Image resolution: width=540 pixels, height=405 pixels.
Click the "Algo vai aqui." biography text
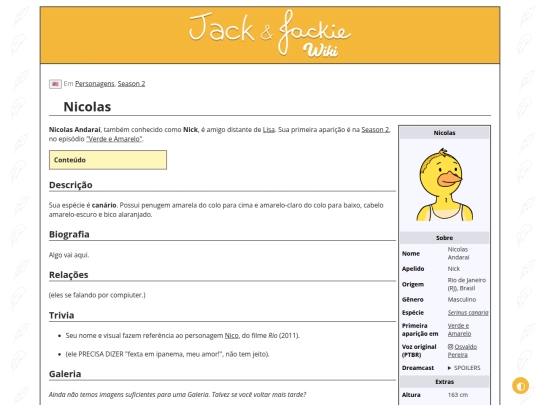tap(69, 255)
